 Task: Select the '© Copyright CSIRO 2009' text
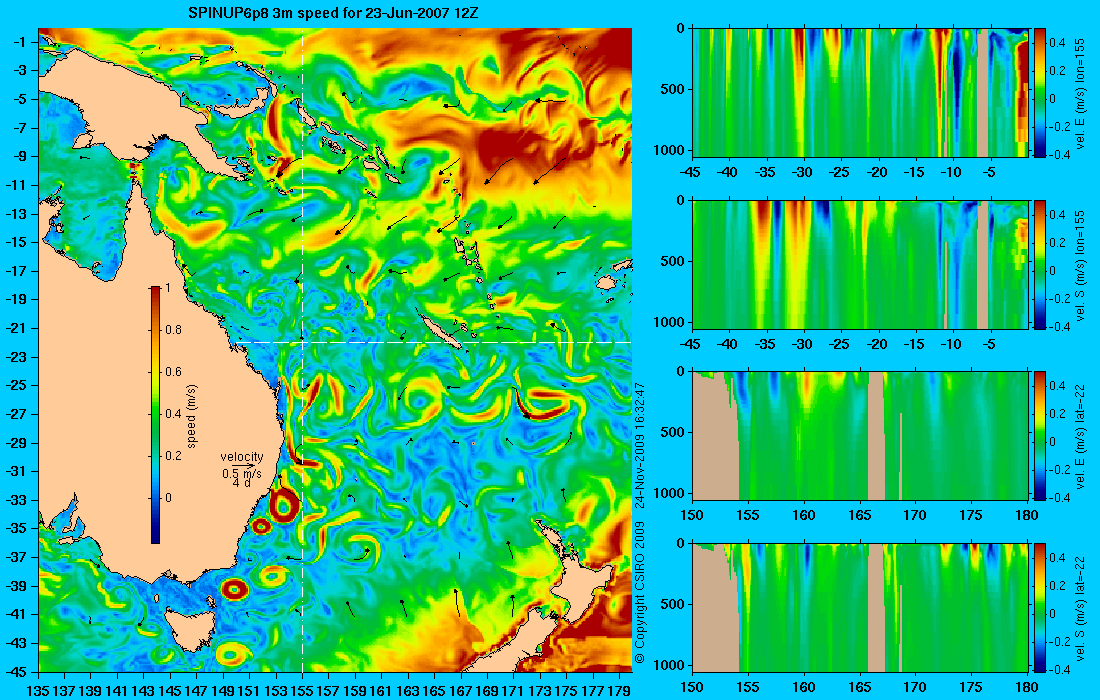click(639, 593)
